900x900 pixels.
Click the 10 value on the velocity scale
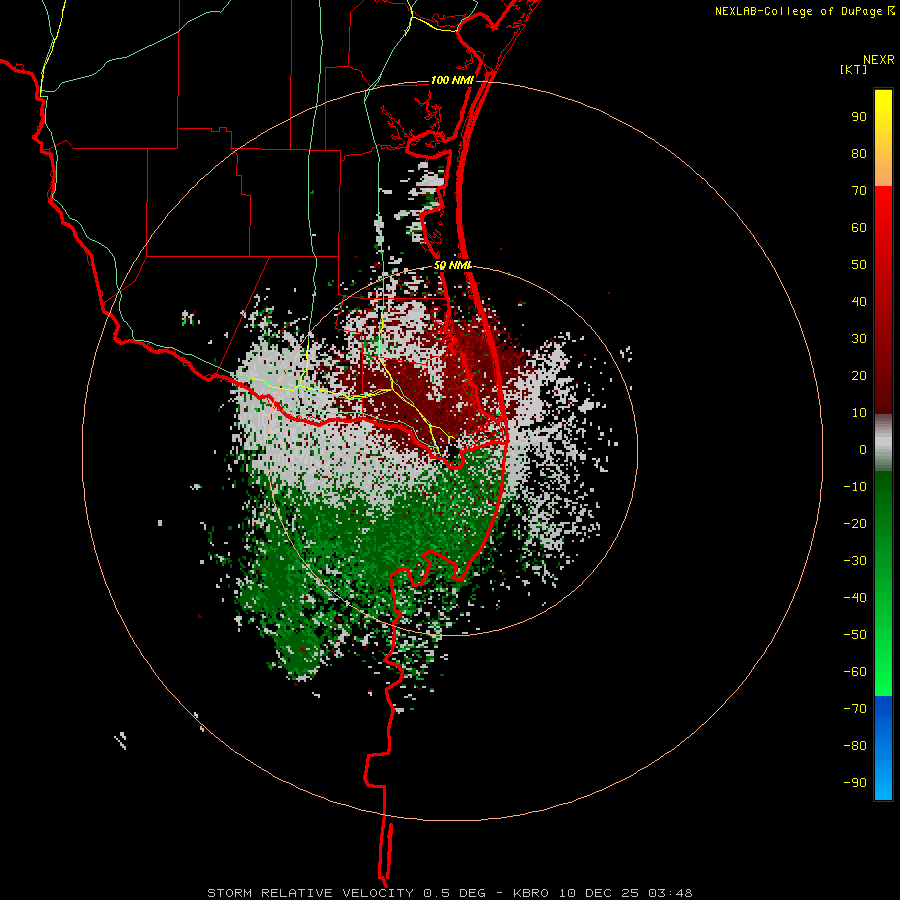[859, 413]
